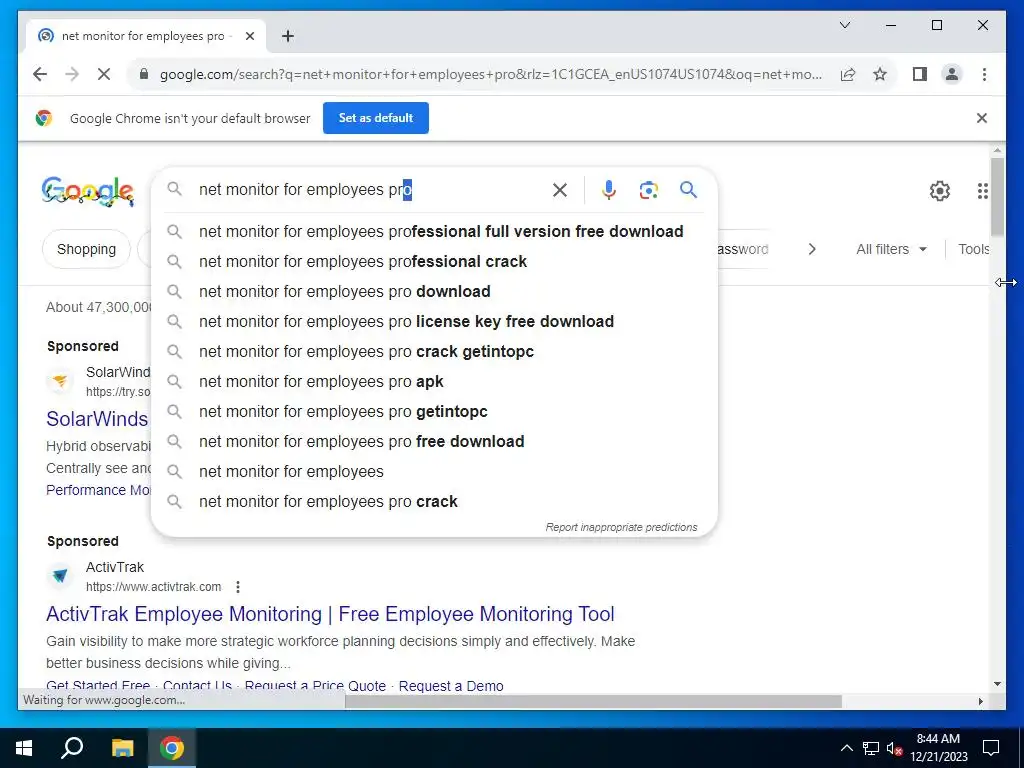Screen dimensions: 1024x768
Task: Click the ActivTrak favicon
Action: 60,577
